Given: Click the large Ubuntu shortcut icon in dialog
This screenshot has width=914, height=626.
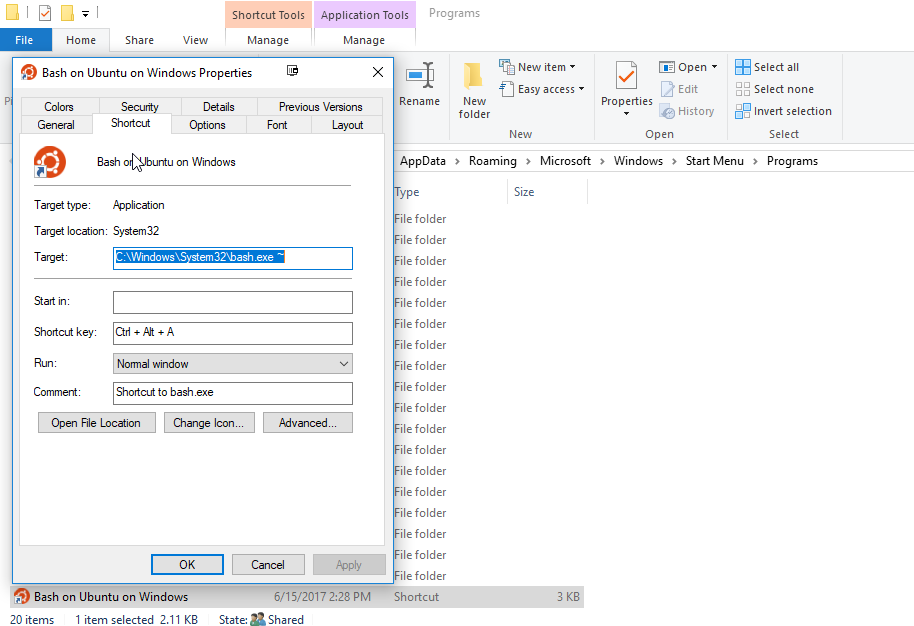Looking at the screenshot, I should (x=50, y=162).
